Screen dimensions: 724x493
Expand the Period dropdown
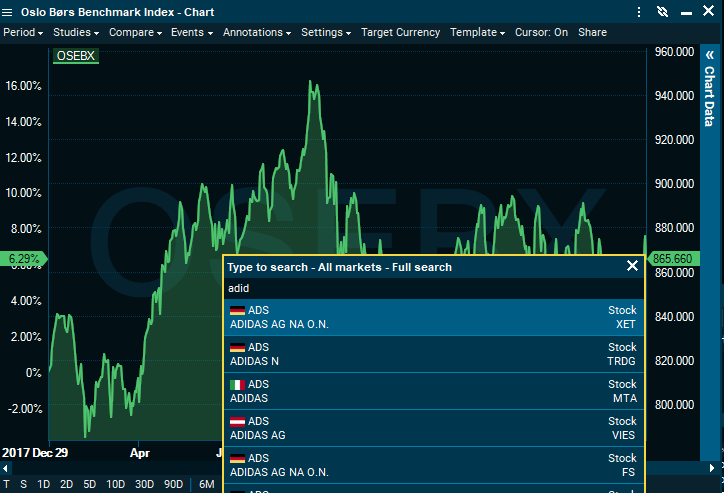[24, 32]
